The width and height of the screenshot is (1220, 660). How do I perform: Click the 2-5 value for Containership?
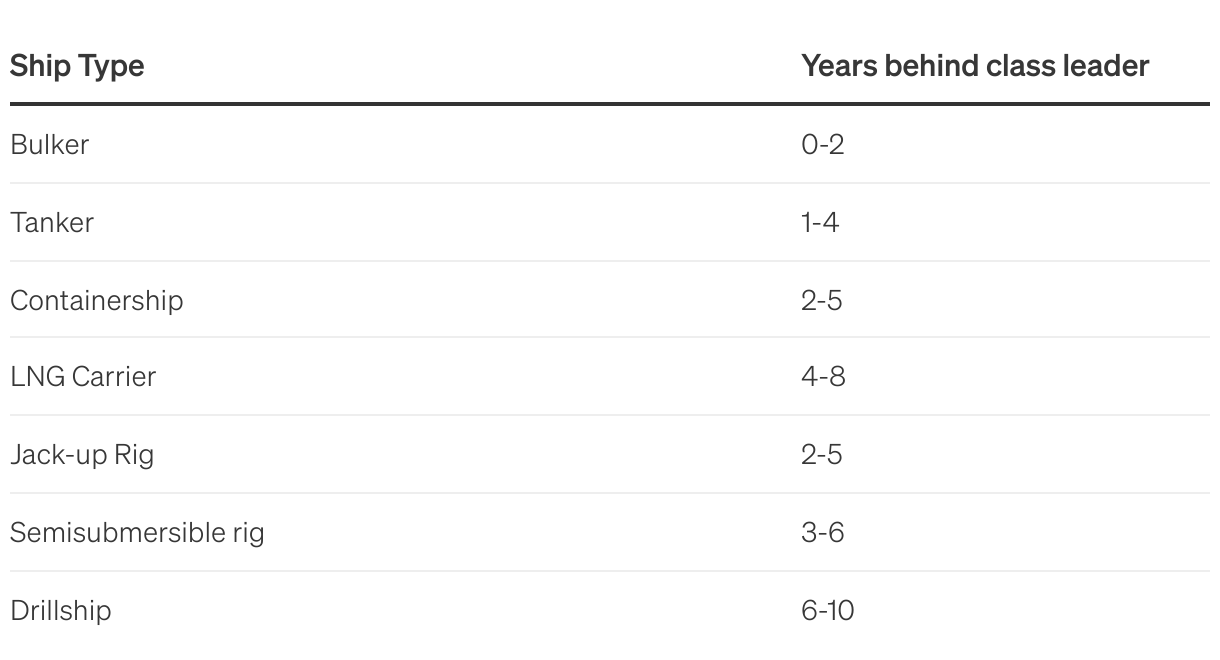click(x=822, y=300)
